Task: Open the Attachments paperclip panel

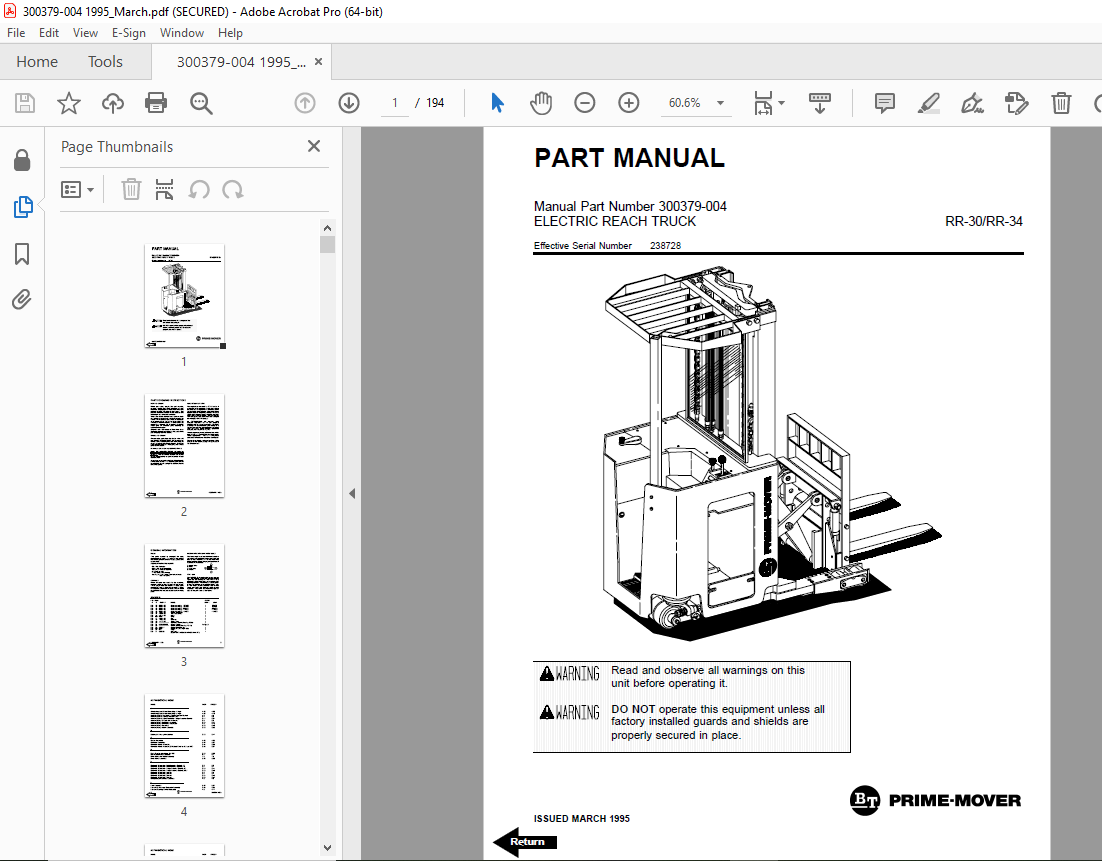Action: coord(22,300)
